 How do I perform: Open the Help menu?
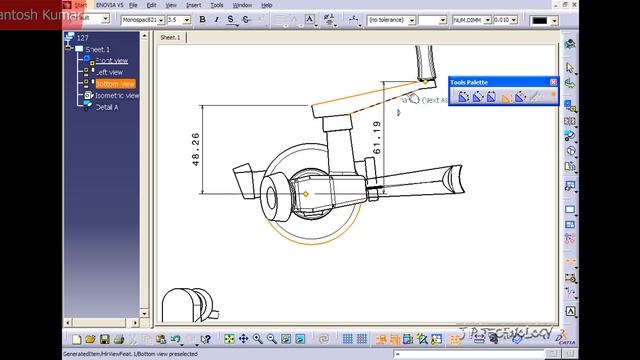pos(267,5)
